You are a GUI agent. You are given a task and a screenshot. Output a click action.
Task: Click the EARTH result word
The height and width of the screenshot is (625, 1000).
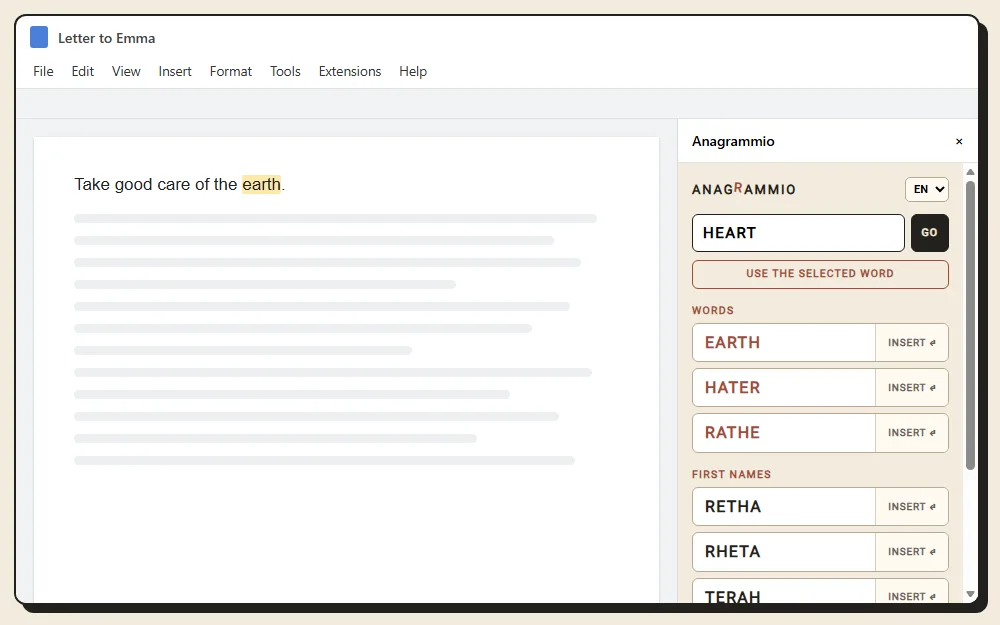click(x=732, y=342)
